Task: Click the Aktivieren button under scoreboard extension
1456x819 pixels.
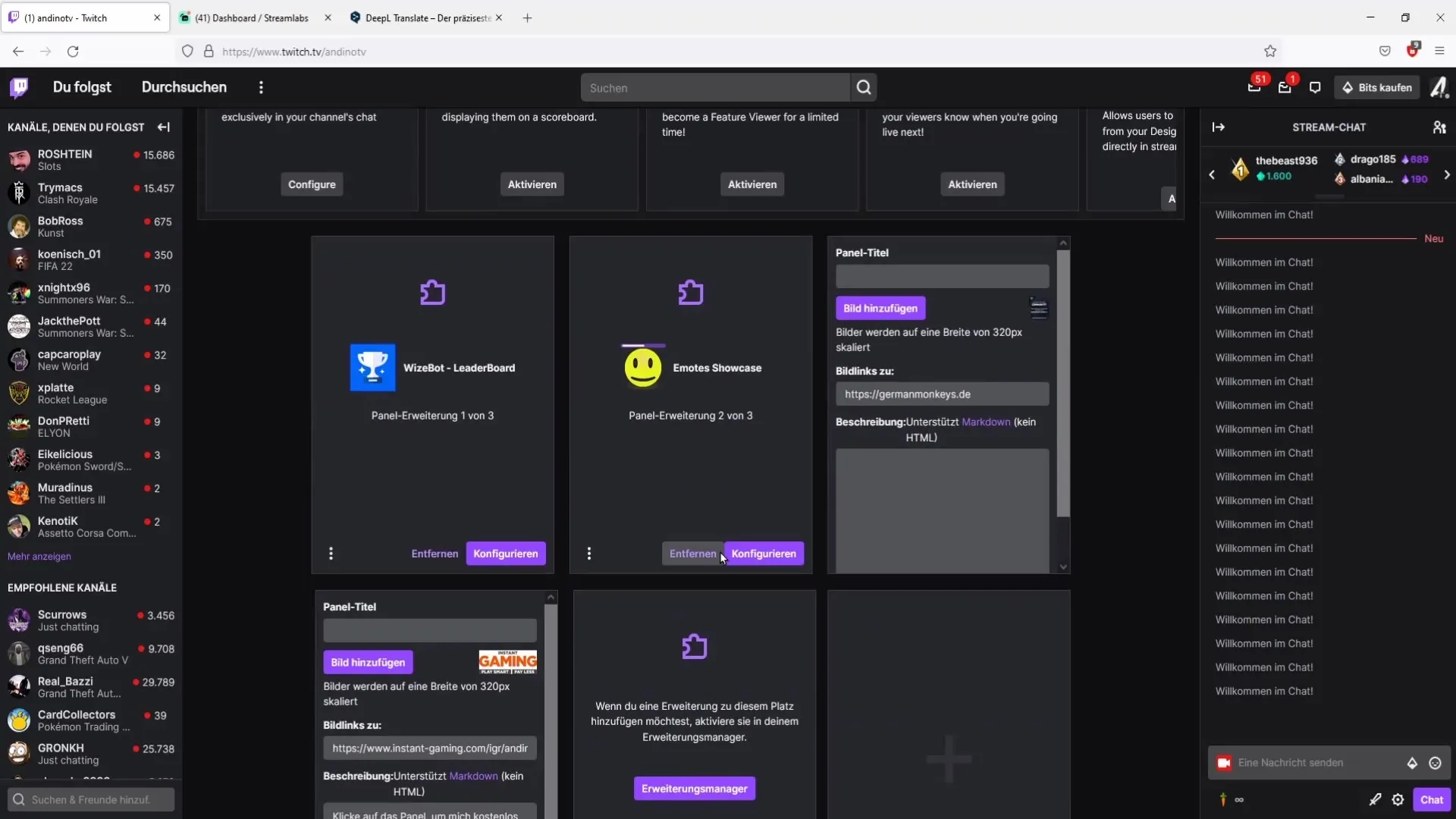Action: [x=532, y=184]
